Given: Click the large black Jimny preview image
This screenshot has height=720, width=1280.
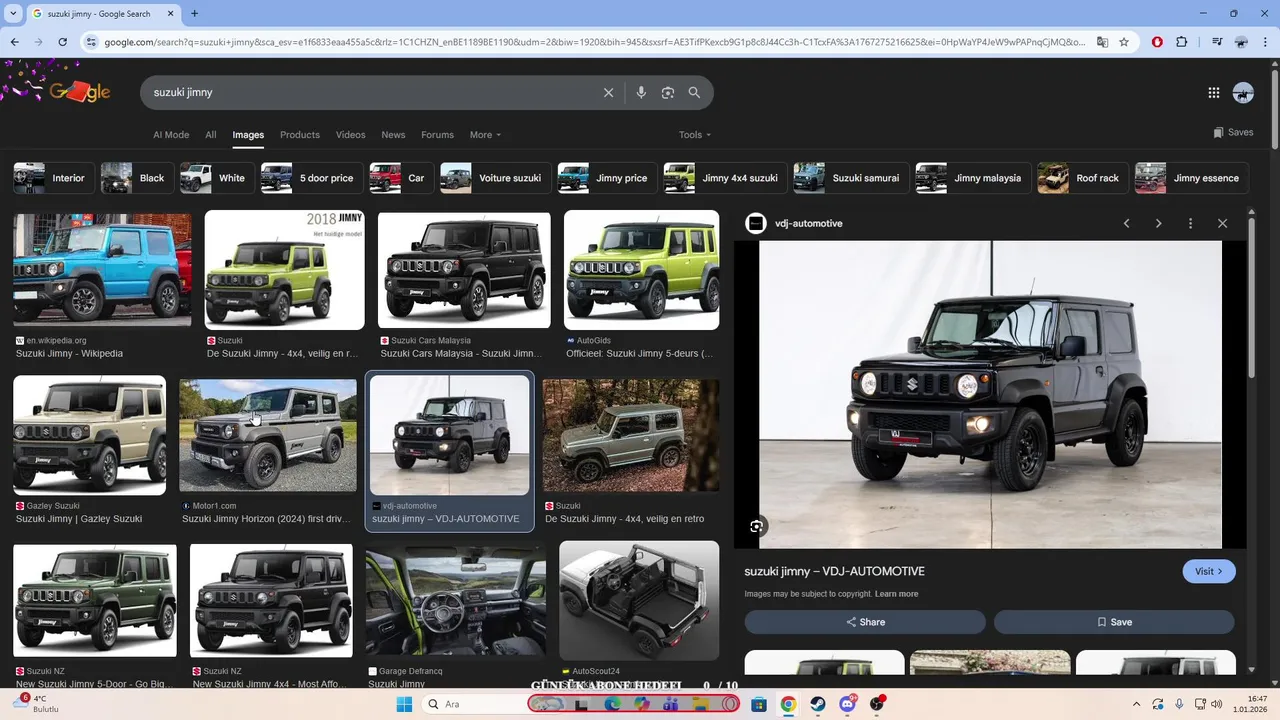Looking at the screenshot, I should tap(990, 394).
